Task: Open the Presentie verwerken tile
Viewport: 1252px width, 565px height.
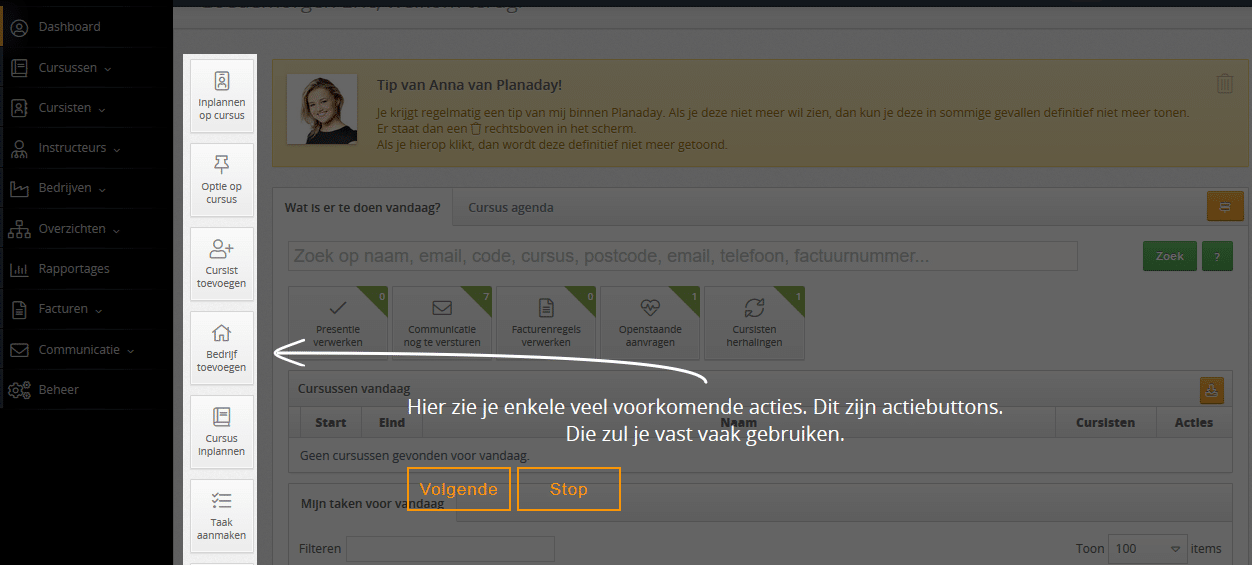Action: 337,323
